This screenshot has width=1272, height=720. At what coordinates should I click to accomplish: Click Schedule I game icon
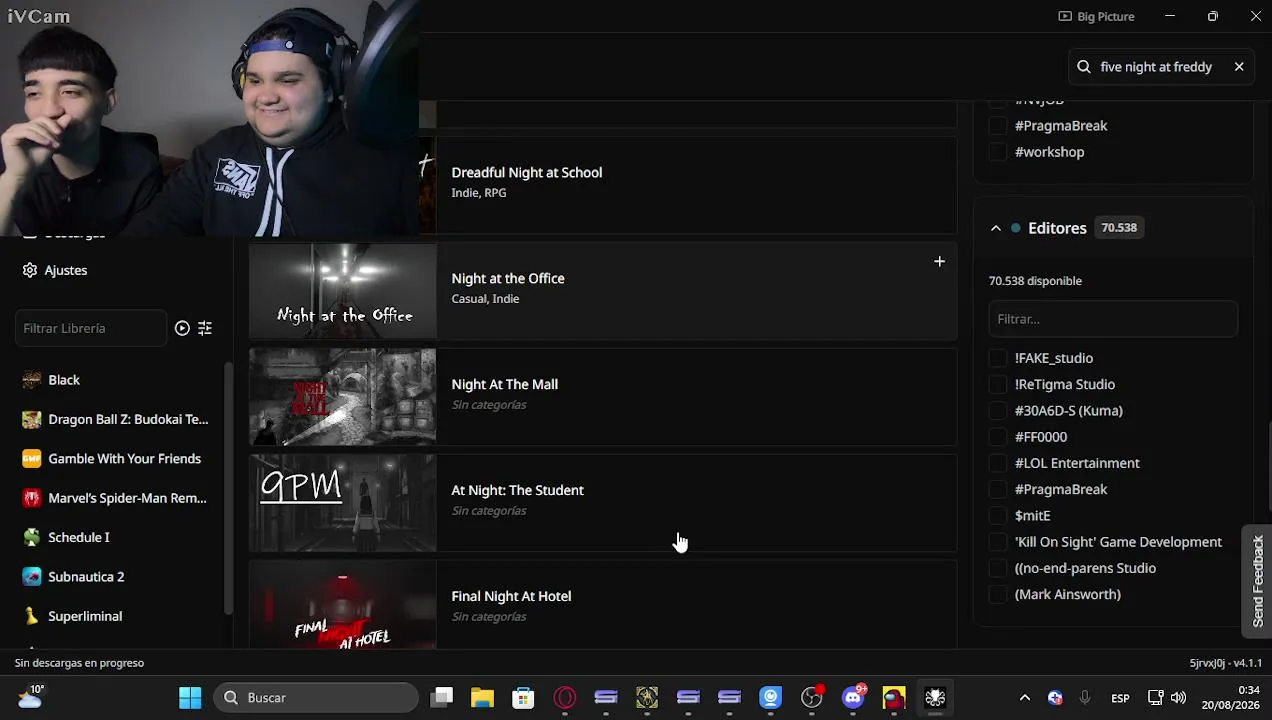[x=32, y=537]
